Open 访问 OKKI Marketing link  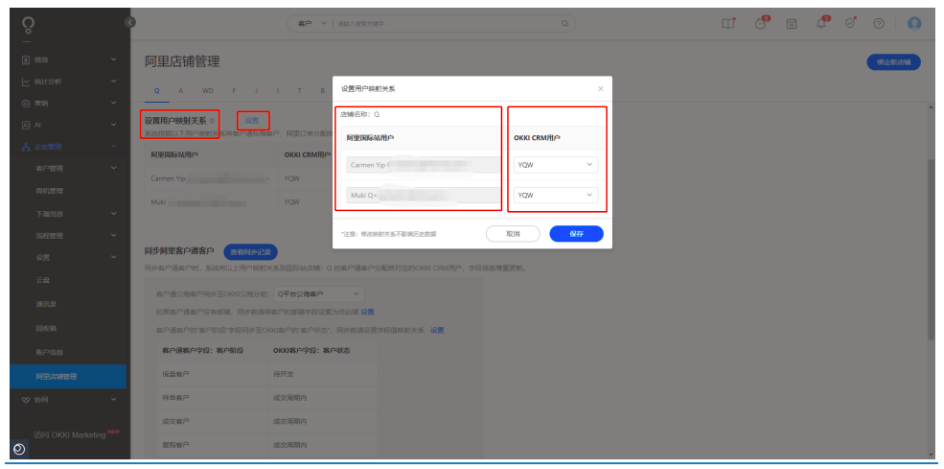tap(70, 435)
